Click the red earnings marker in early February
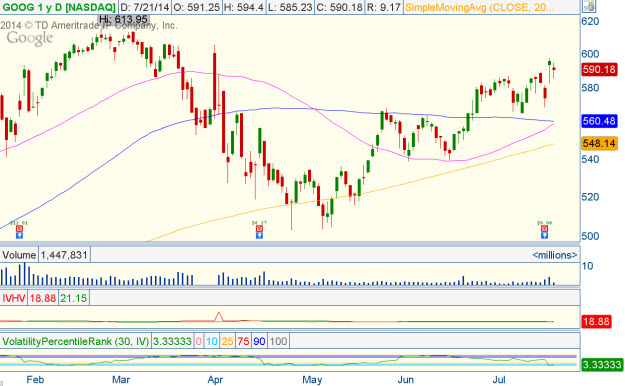 (x=19, y=228)
